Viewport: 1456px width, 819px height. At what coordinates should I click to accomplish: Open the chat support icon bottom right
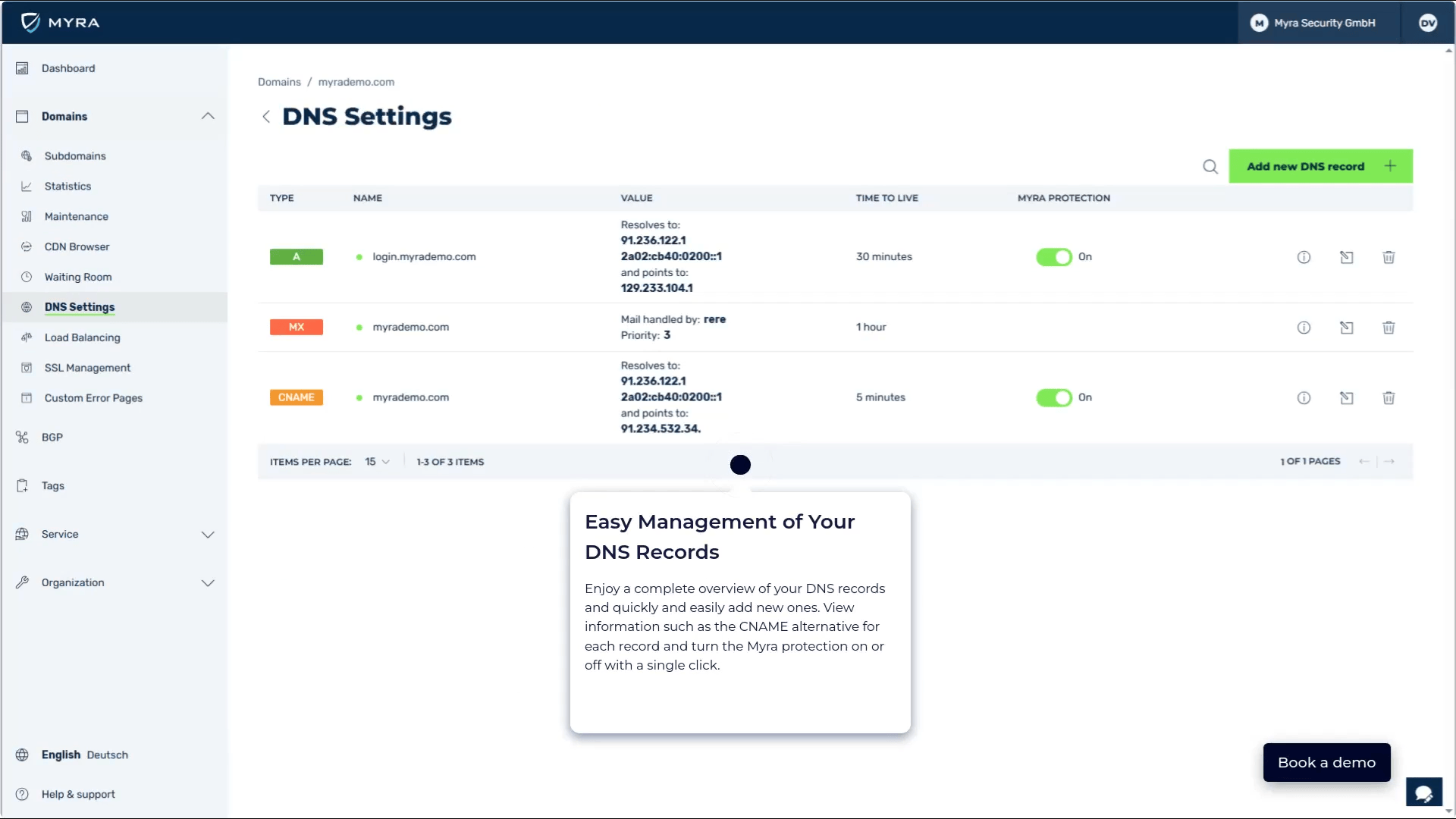1424,792
